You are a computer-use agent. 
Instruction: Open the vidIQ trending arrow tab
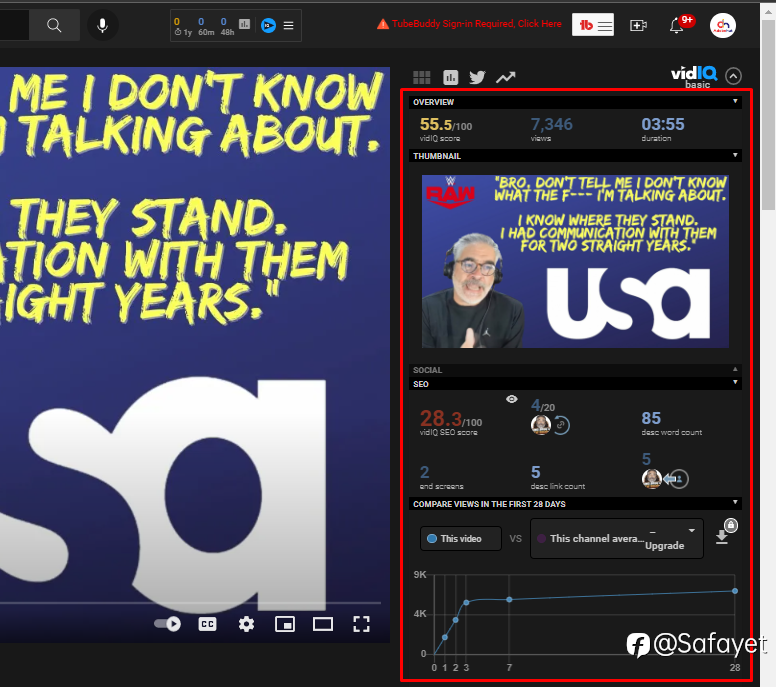[x=506, y=77]
